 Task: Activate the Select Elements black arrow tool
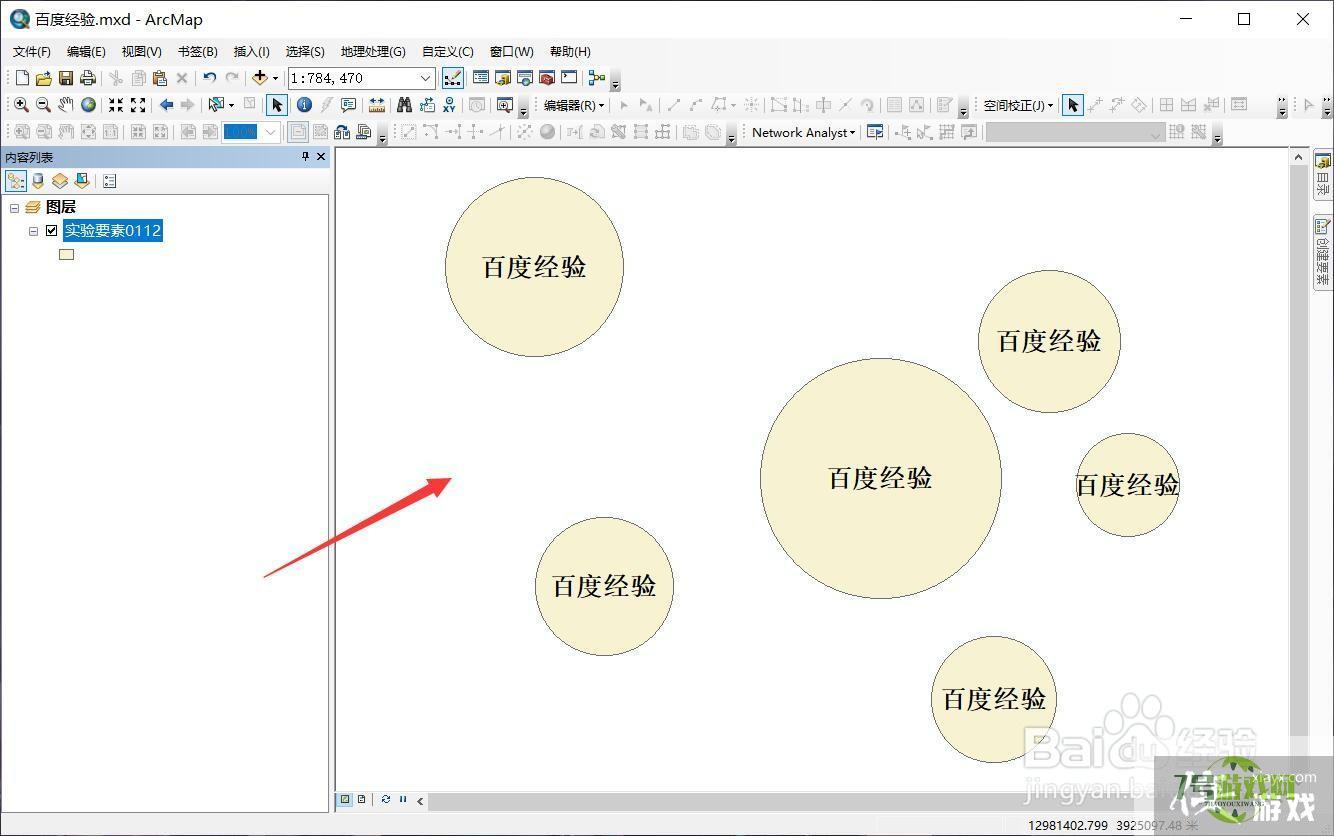pos(277,105)
